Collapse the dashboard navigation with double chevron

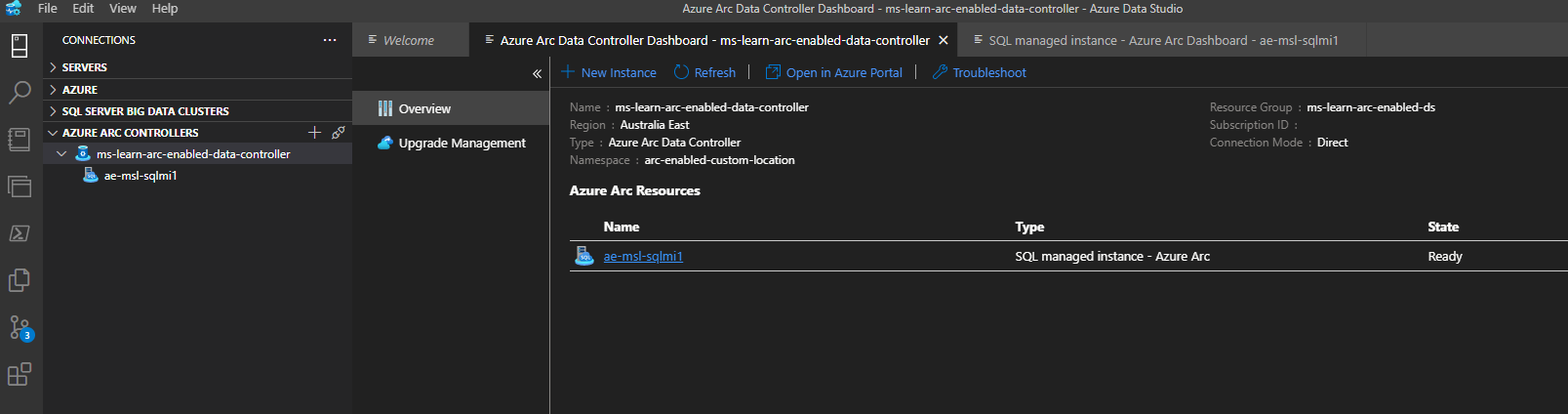point(537,73)
